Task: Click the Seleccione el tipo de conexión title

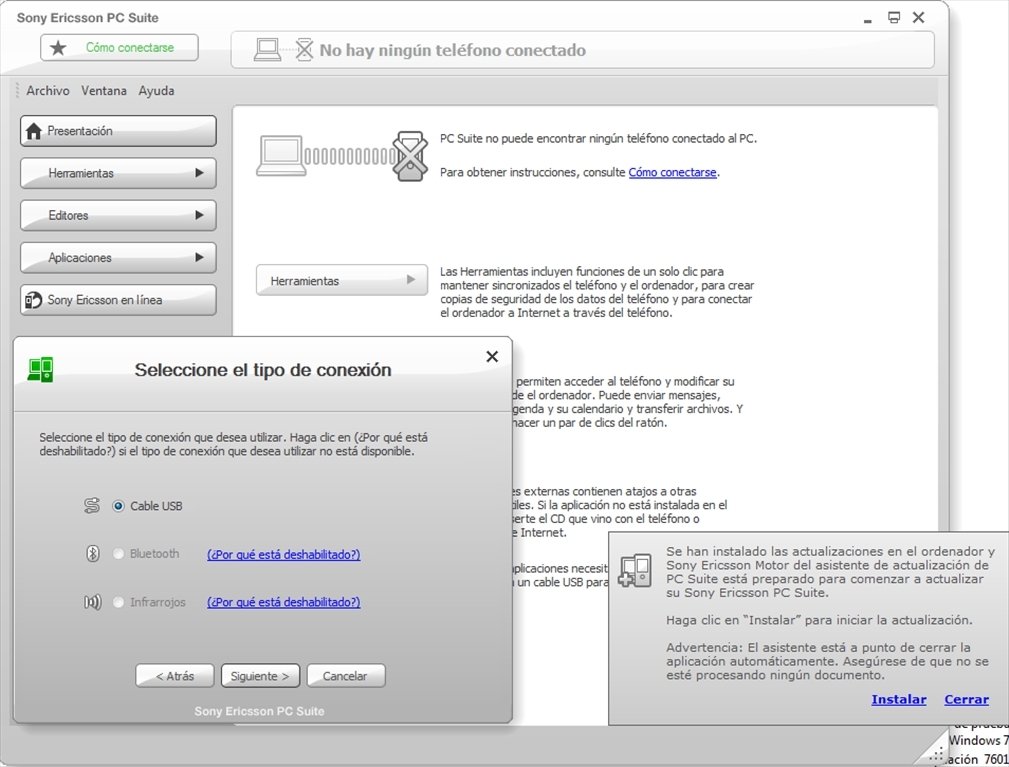Action: point(263,370)
